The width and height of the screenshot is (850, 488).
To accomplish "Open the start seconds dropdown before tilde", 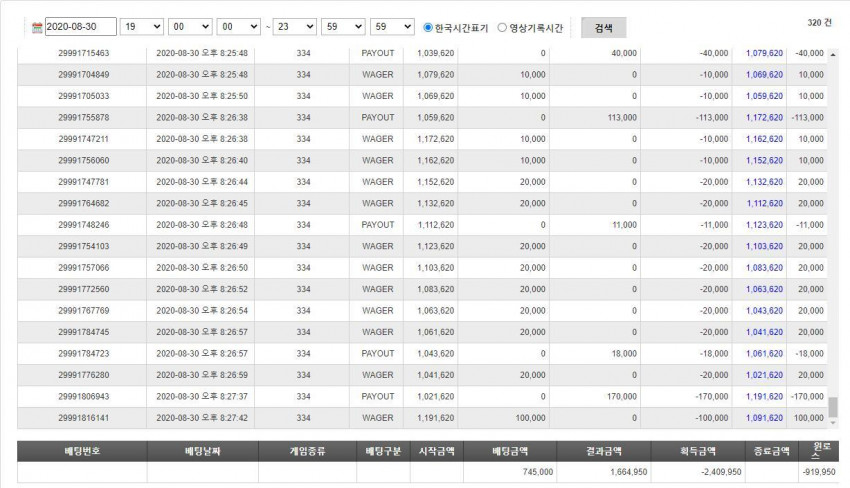I will [239, 27].
